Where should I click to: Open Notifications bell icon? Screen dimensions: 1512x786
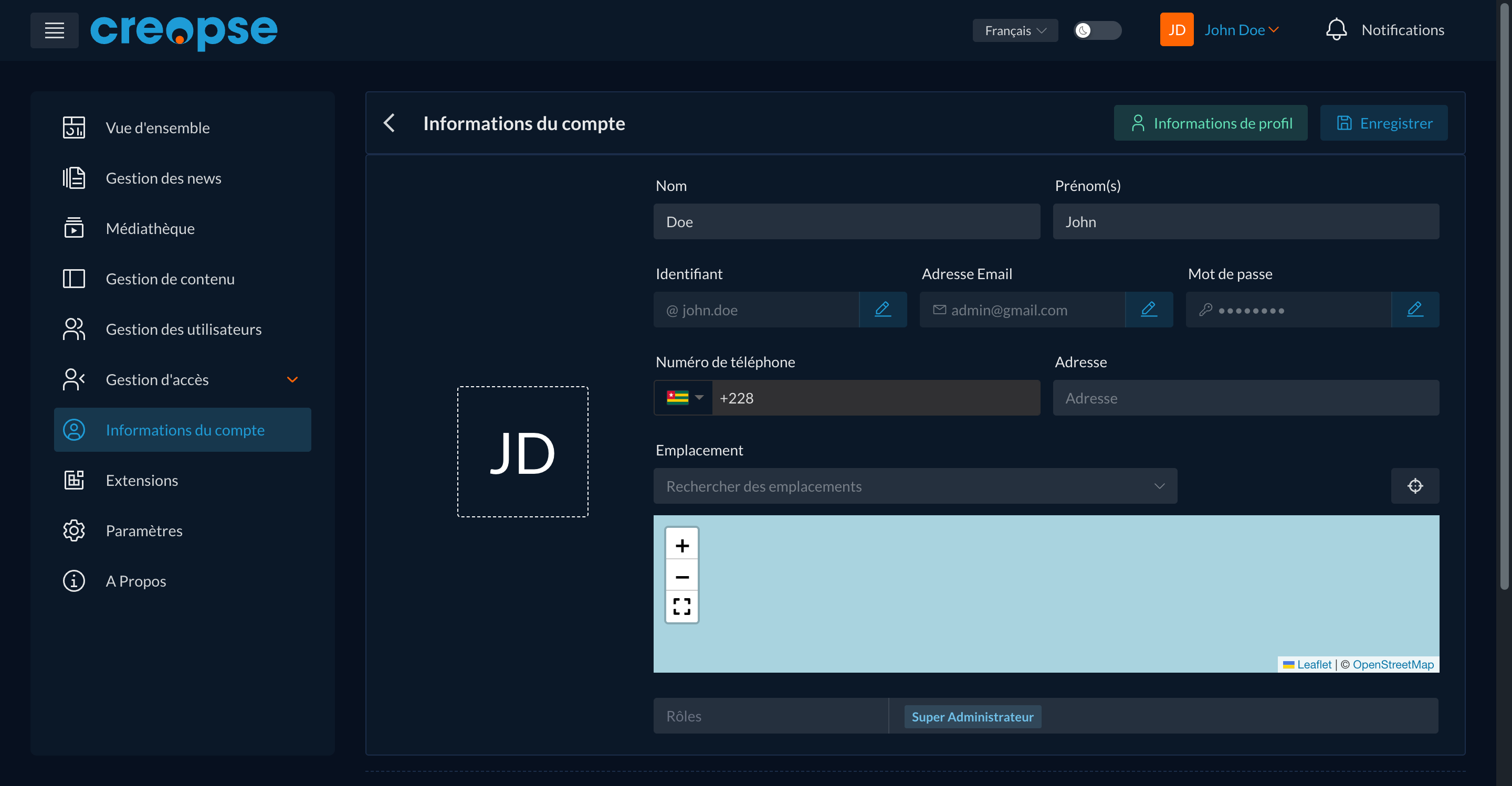(1336, 30)
